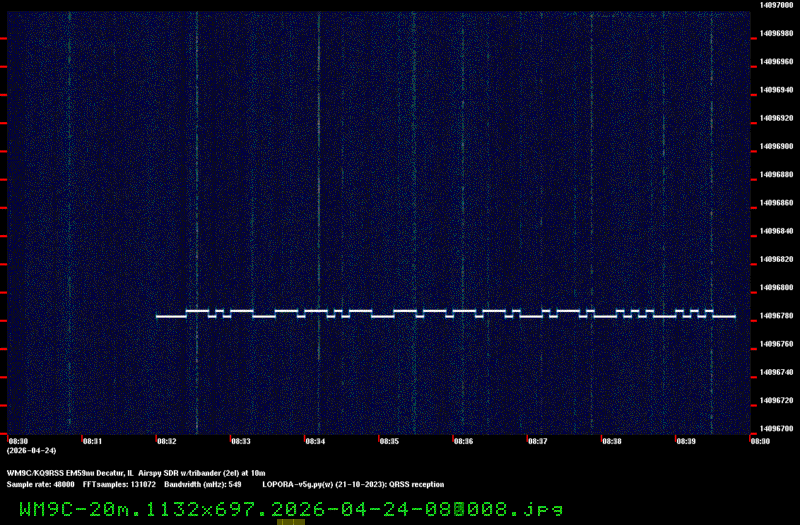Click the LOPORA QRSS reception text
This screenshot has width=800, height=525.
pyautogui.click(x=353, y=484)
